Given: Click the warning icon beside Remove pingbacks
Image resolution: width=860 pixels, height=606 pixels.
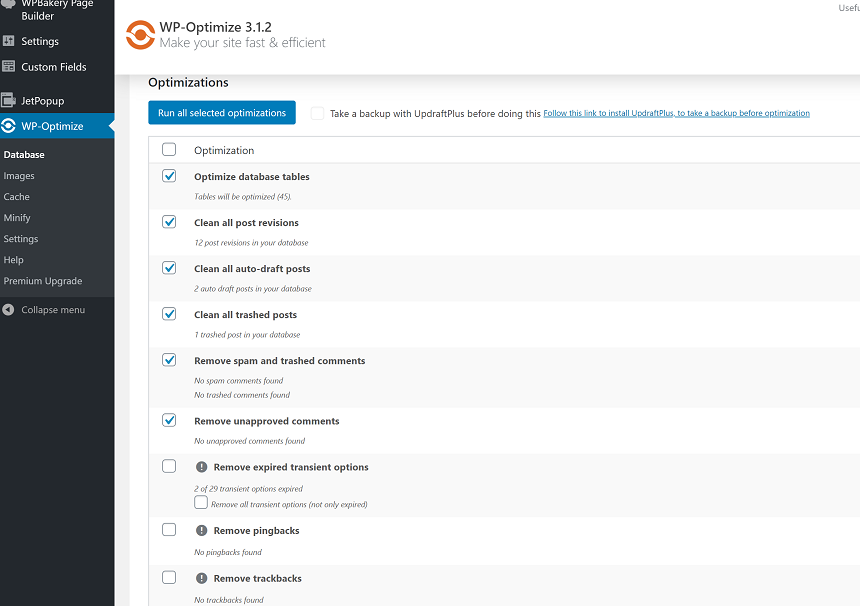Looking at the screenshot, I should coord(201,530).
